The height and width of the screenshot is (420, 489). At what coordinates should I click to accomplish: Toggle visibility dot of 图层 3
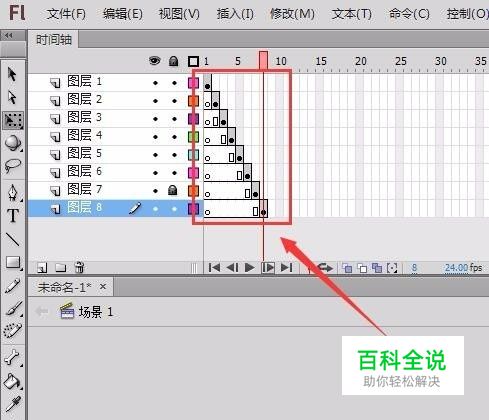[155, 119]
